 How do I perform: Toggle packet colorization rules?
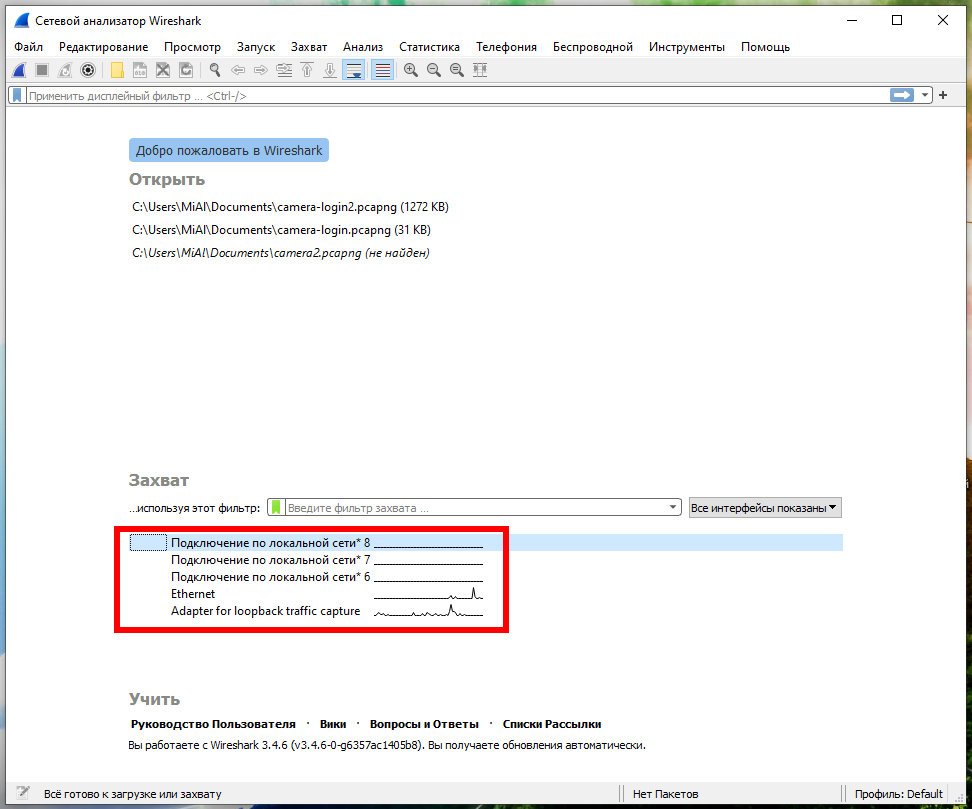pyautogui.click(x=382, y=70)
